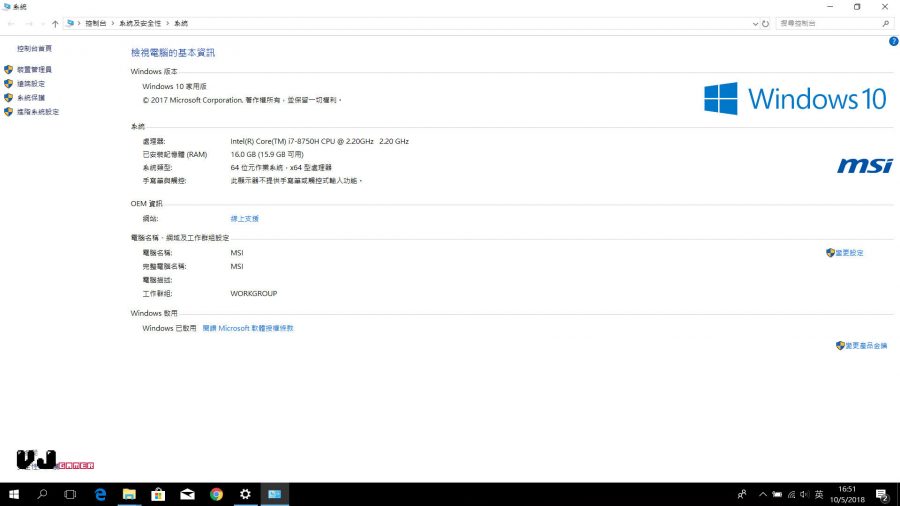Open the Windows Start menu
The height and width of the screenshot is (506, 900).
coord(14,494)
